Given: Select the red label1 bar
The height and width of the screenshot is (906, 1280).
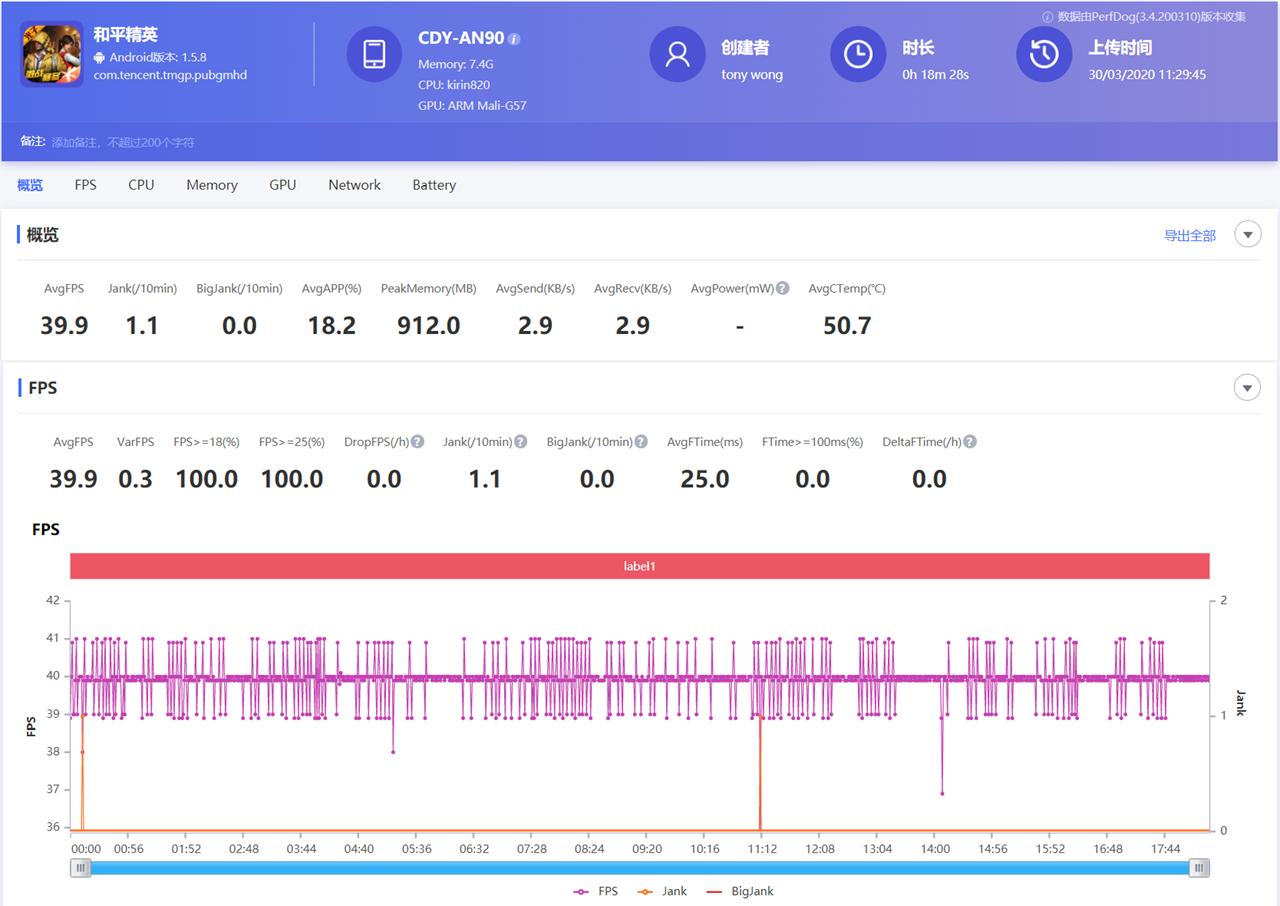Looking at the screenshot, I should click(x=639, y=566).
